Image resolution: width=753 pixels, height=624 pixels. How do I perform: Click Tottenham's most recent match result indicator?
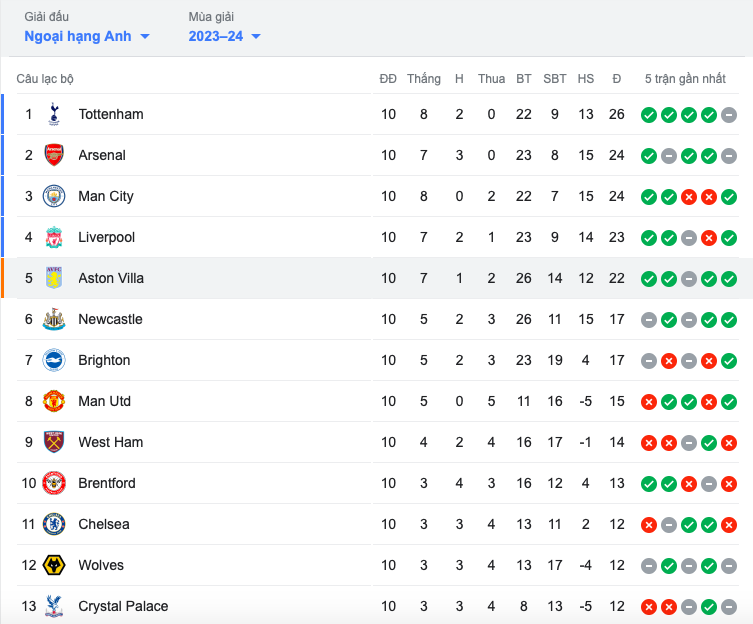tap(729, 115)
